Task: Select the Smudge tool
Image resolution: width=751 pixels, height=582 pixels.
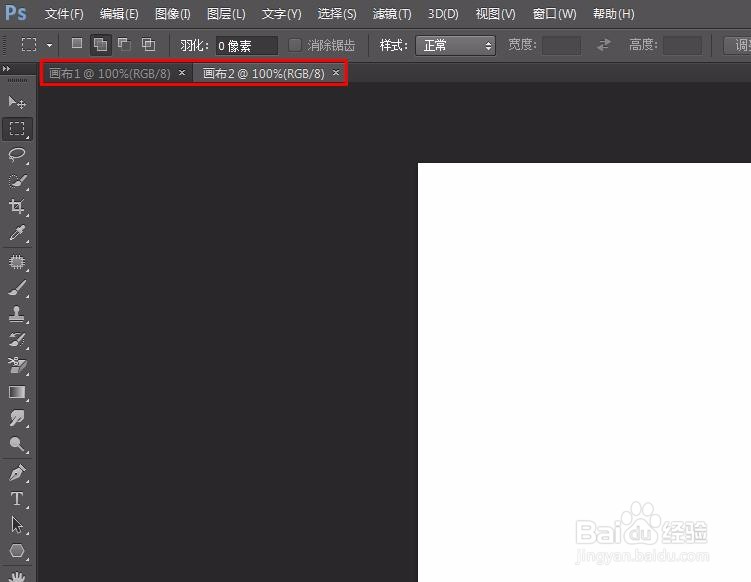Action: click(17, 418)
